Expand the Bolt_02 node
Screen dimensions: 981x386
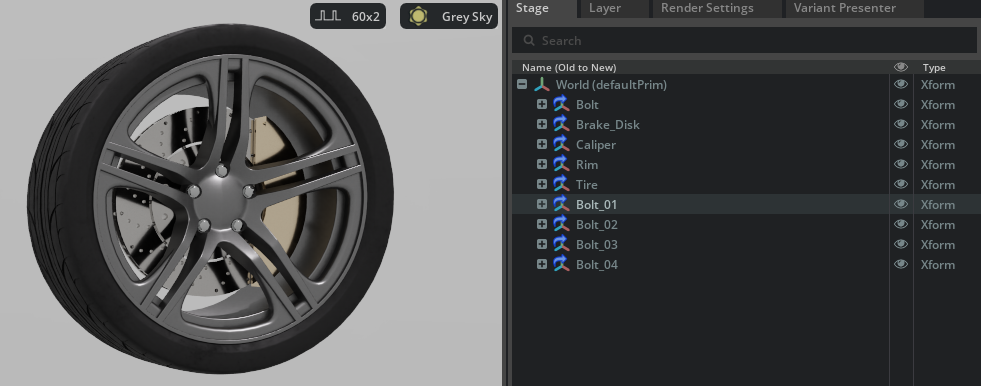tap(542, 225)
